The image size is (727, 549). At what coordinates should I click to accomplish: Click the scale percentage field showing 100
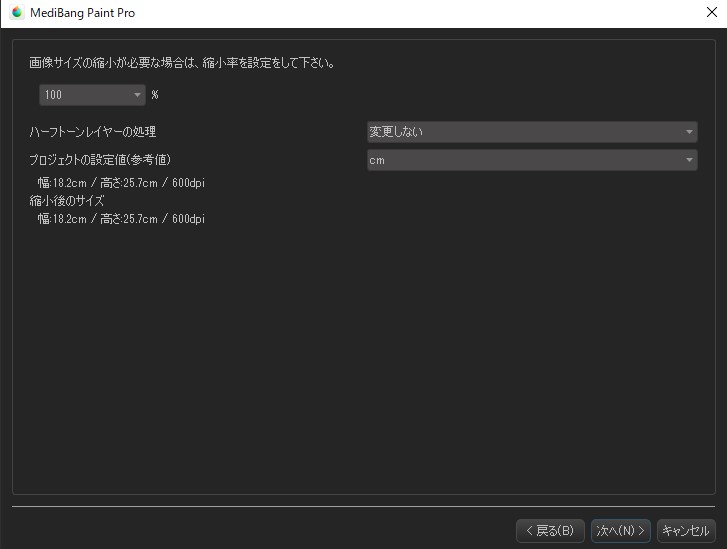pyautogui.click(x=84, y=95)
